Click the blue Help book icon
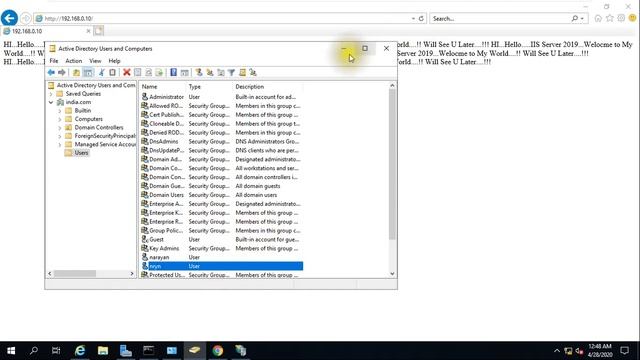 click(173, 73)
